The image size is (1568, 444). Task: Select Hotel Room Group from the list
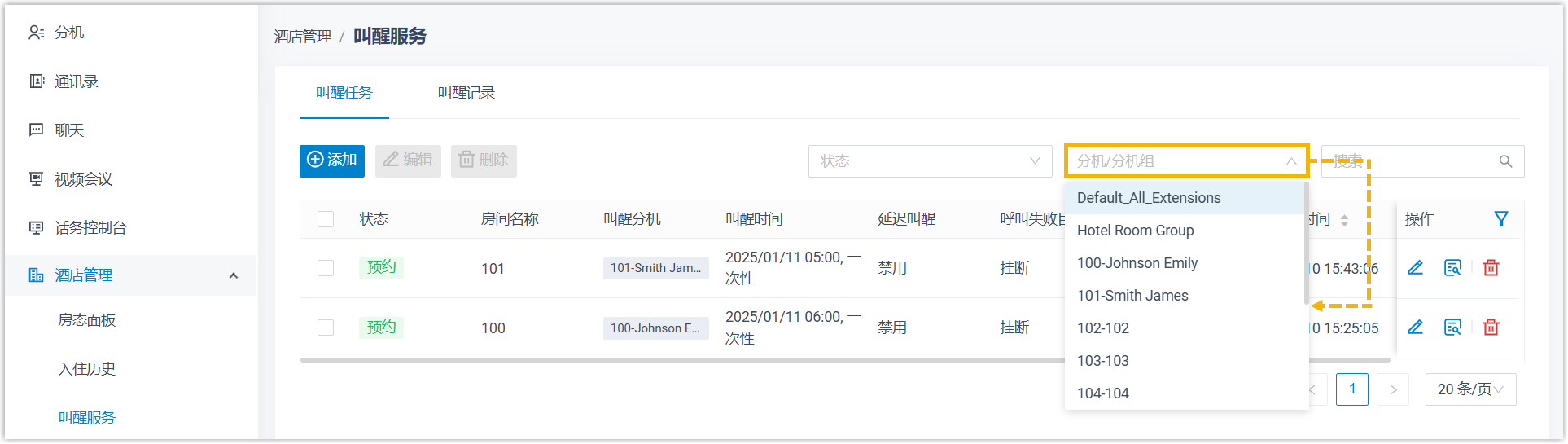click(1135, 231)
